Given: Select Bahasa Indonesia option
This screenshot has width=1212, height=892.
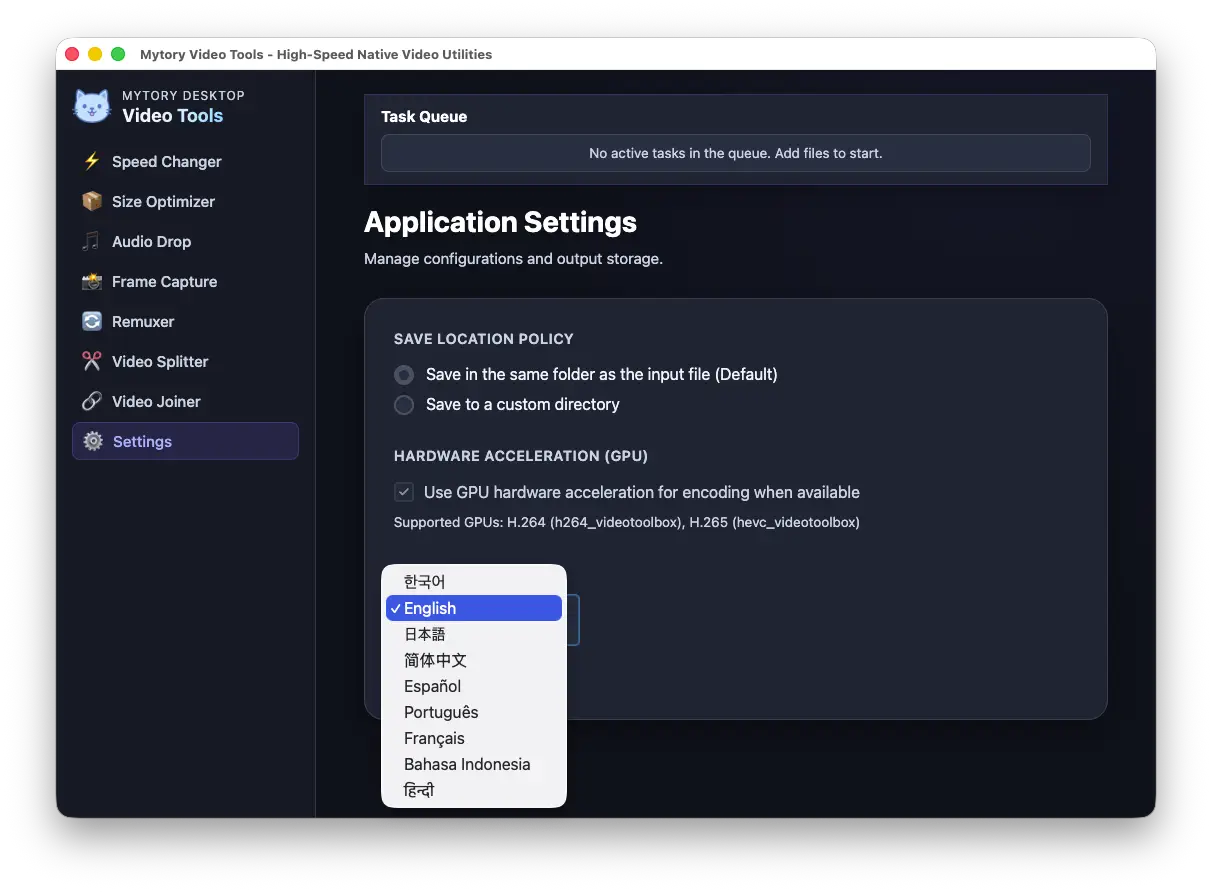Looking at the screenshot, I should [474, 764].
